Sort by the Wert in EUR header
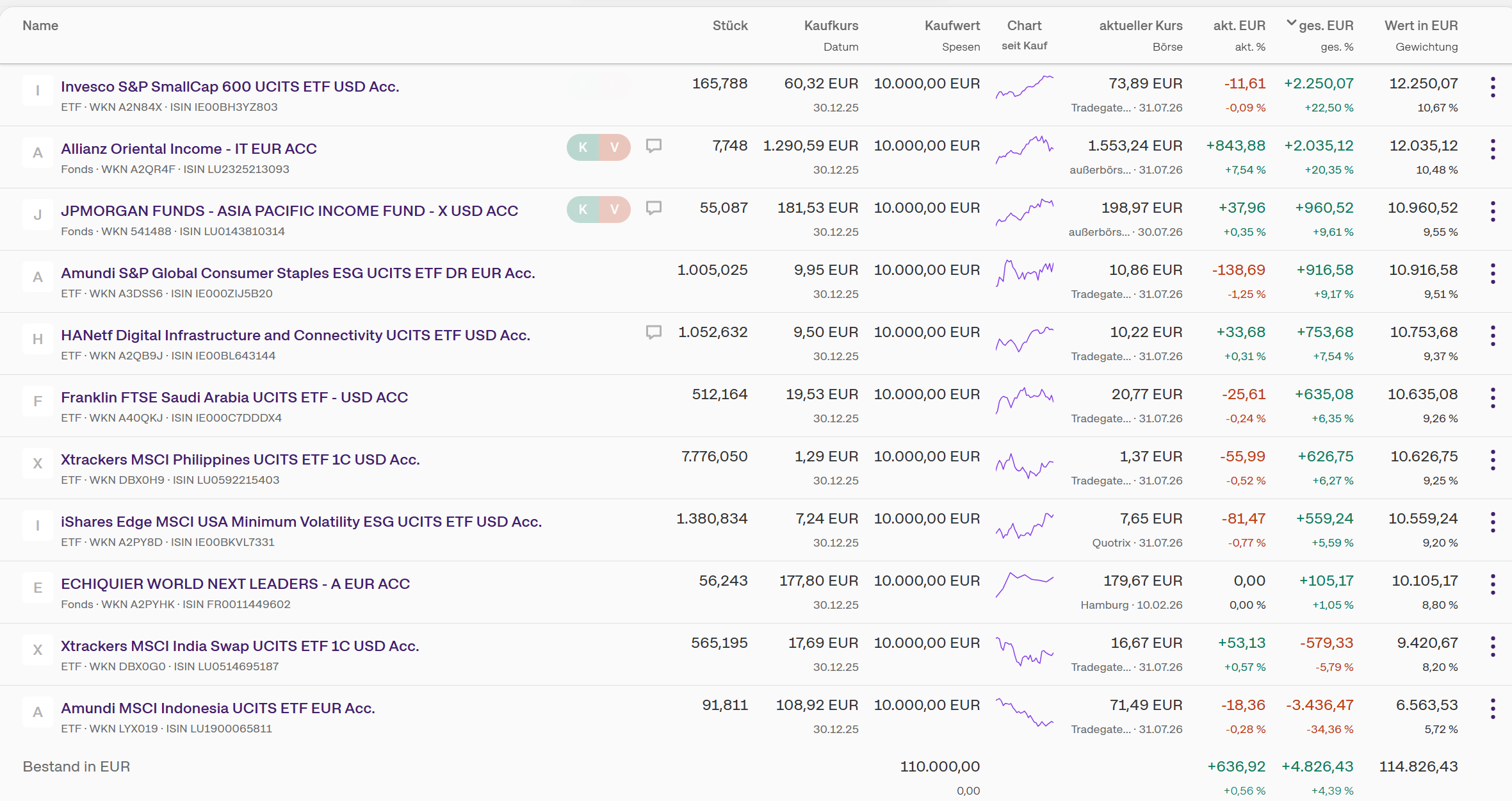The width and height of the screenshot is (1512, 801). tap(1421, 26)
